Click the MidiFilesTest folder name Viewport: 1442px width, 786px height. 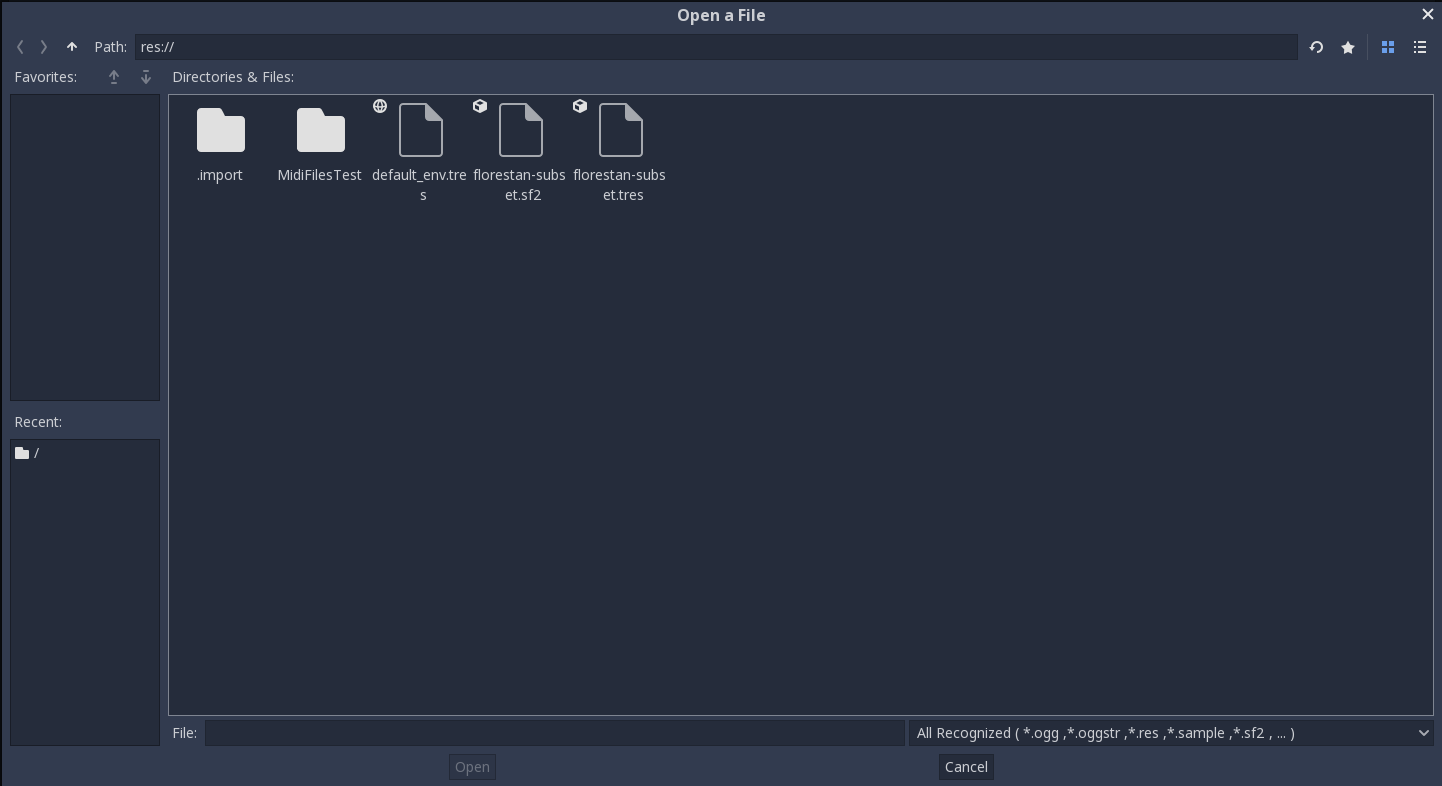320,175
